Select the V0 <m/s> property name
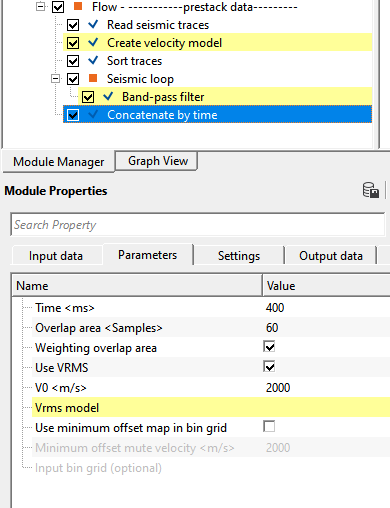The image size is (390, 508). tap(61, 388)
